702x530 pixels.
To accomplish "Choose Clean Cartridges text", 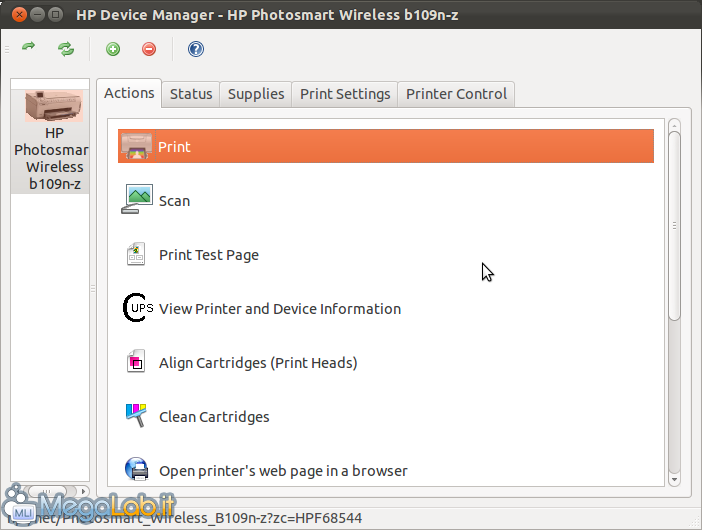I will point(214,417).
